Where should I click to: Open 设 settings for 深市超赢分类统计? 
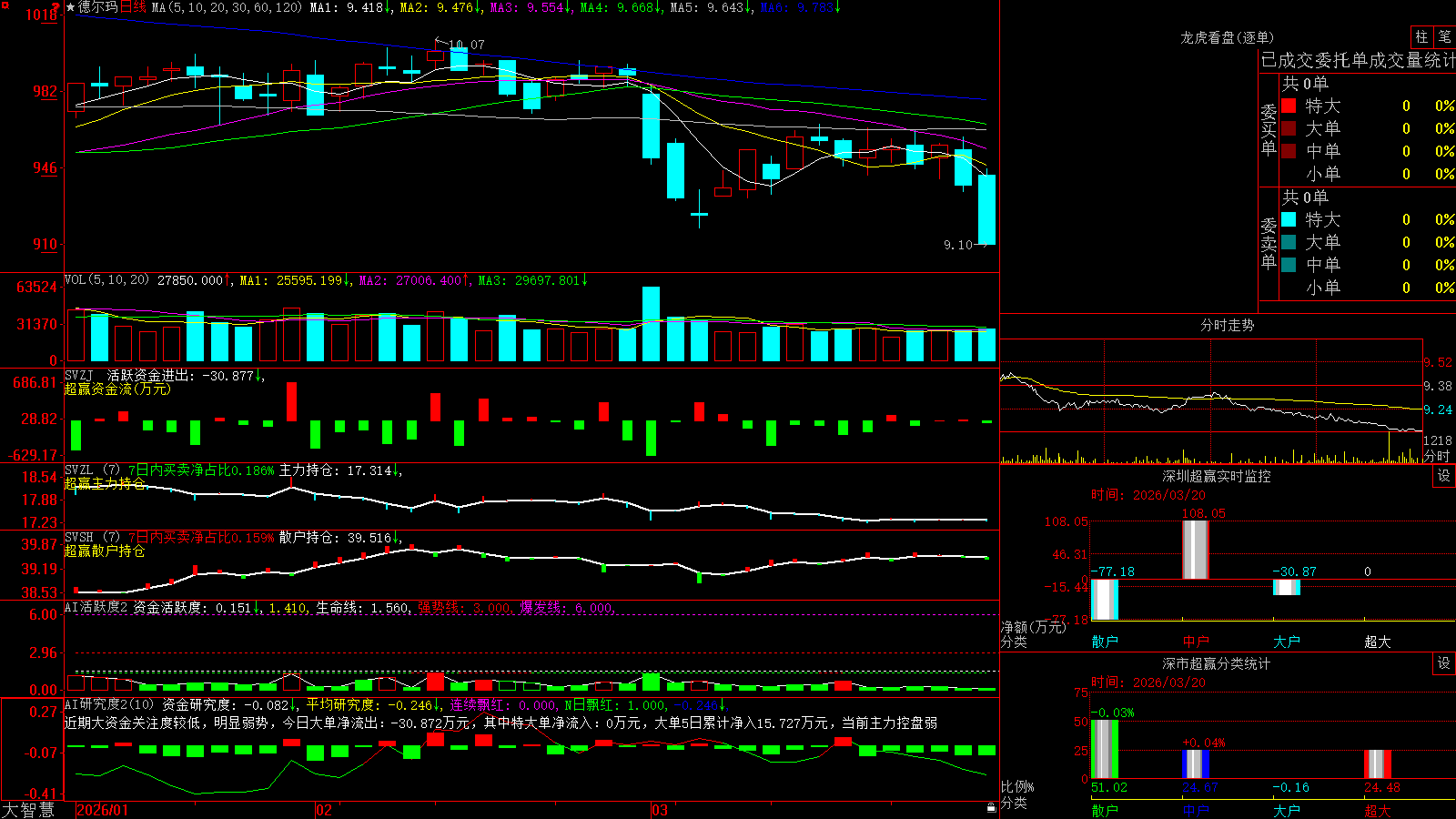coord(1444,663)
